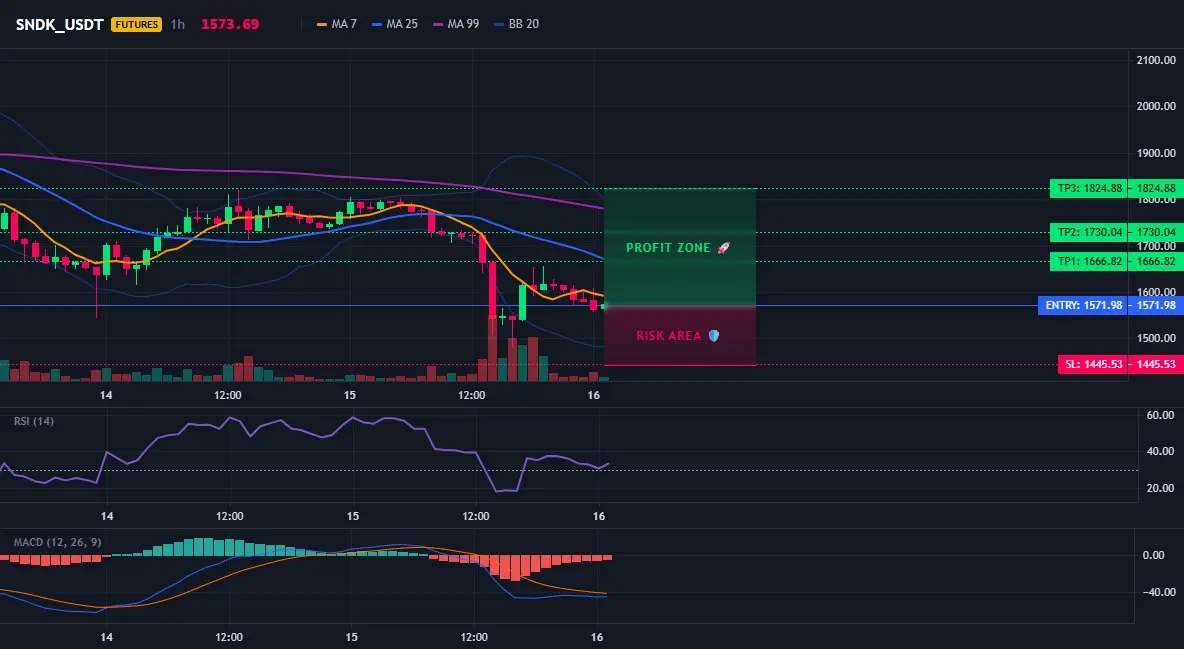The image size is (1184, 649).
Task: Click the current price 1573.69
Action: pyautogui.click(x=230, y=24)
